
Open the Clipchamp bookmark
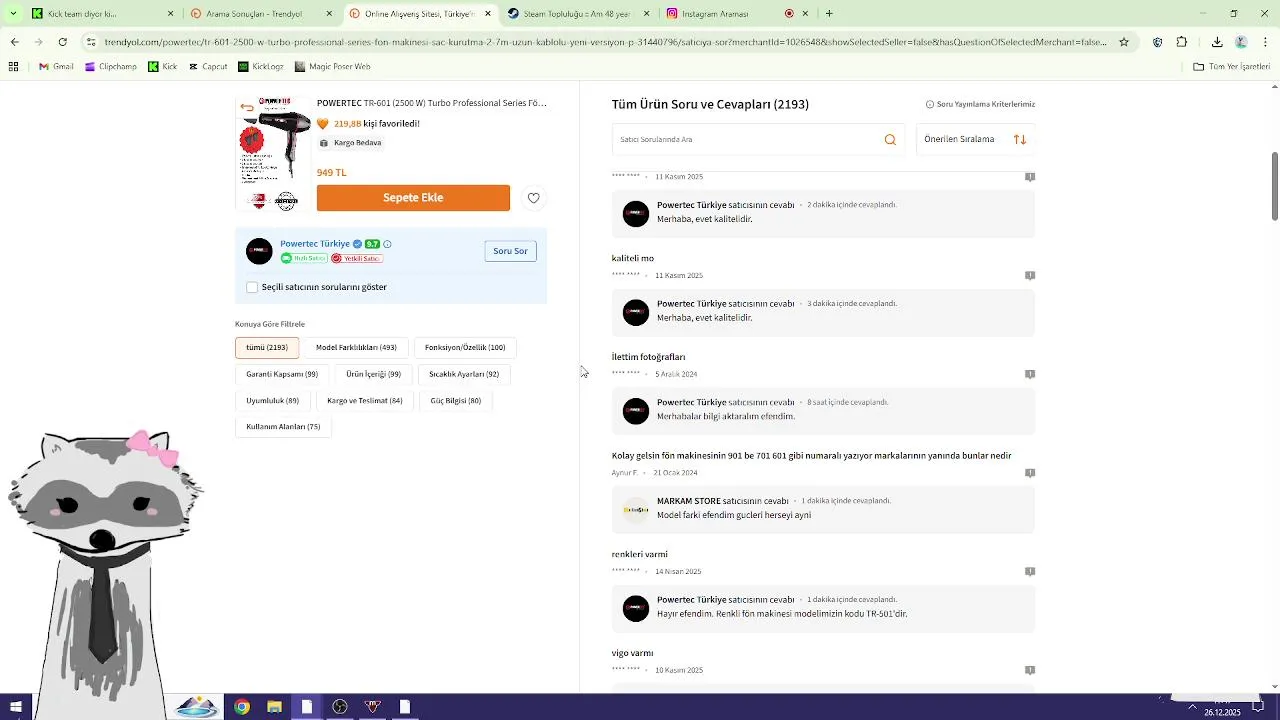click(x=111, y=67)
